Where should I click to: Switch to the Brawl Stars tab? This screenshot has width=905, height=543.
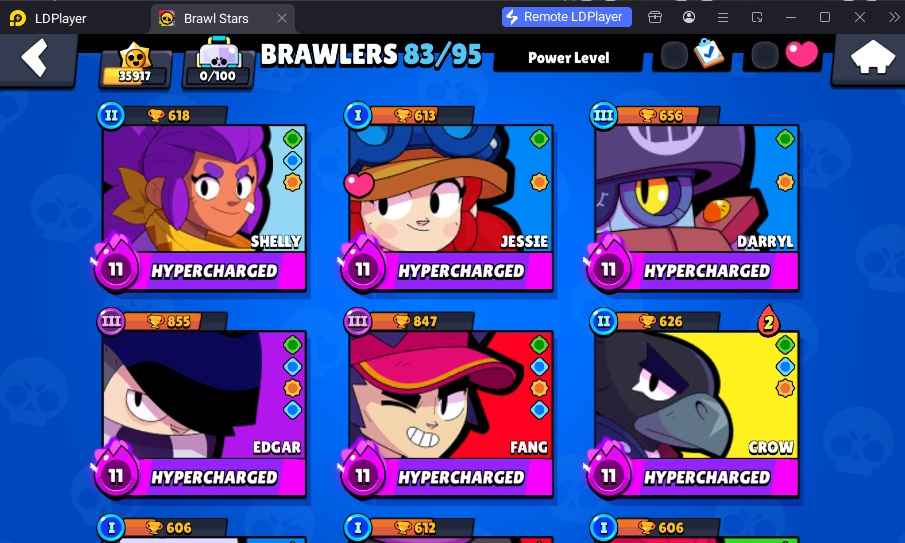[216, 18]
